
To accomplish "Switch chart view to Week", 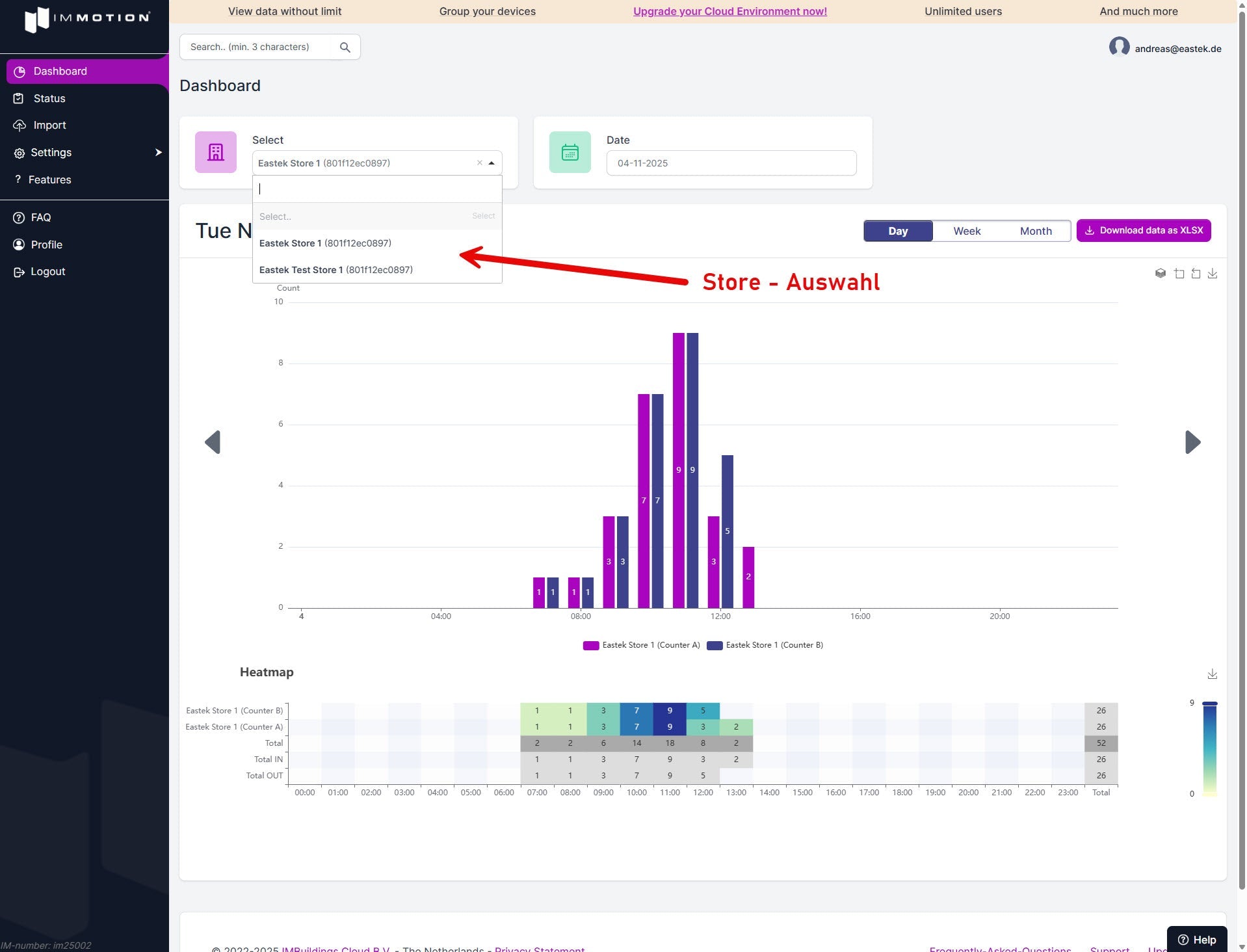I will (967, 231).
